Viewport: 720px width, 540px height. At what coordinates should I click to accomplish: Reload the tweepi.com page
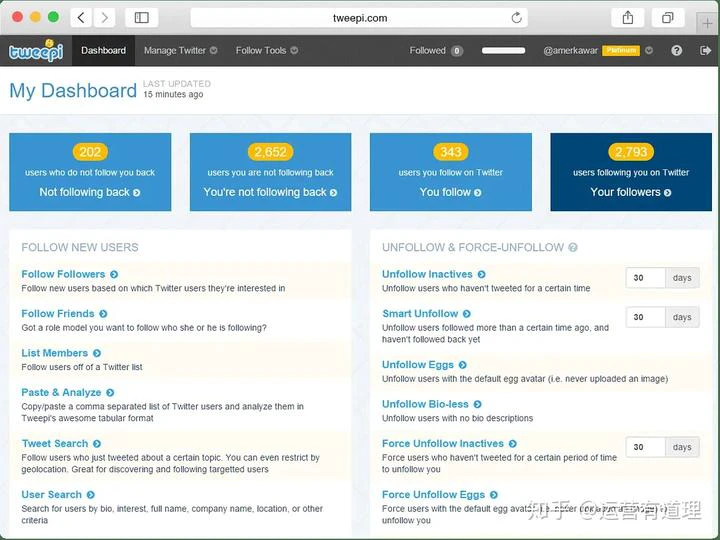click(517, 18)
